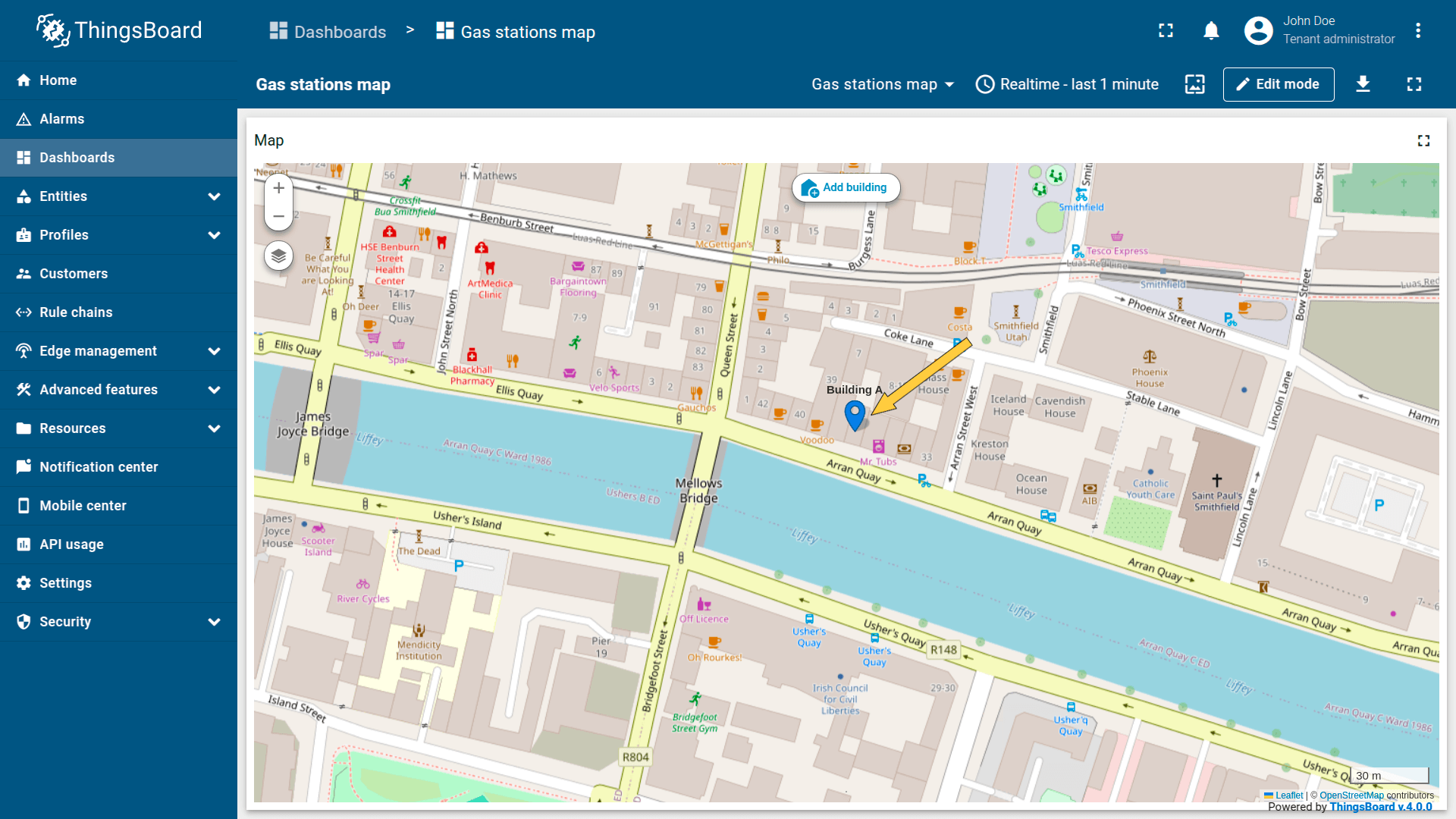Click the dashboard image export icon

click(1194, 84)
